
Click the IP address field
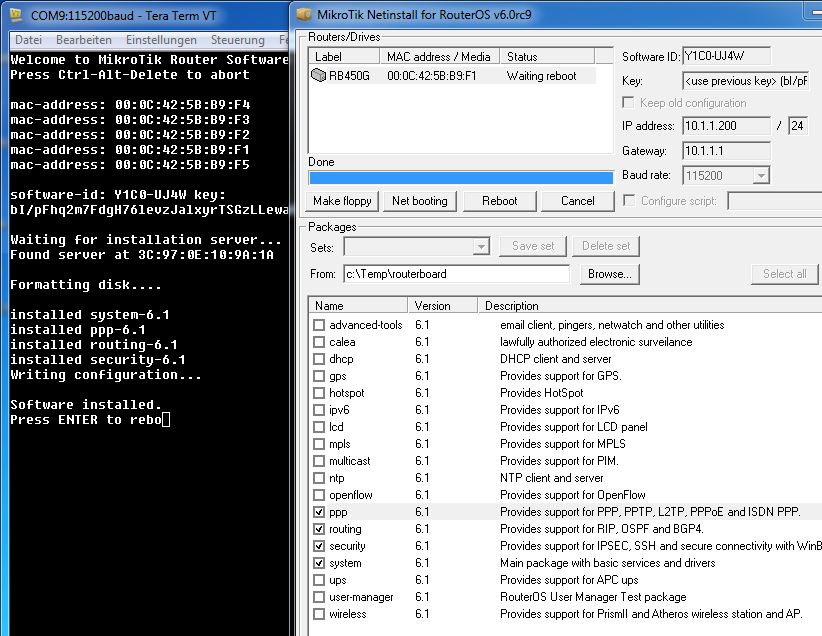click(x=727, y=126)
